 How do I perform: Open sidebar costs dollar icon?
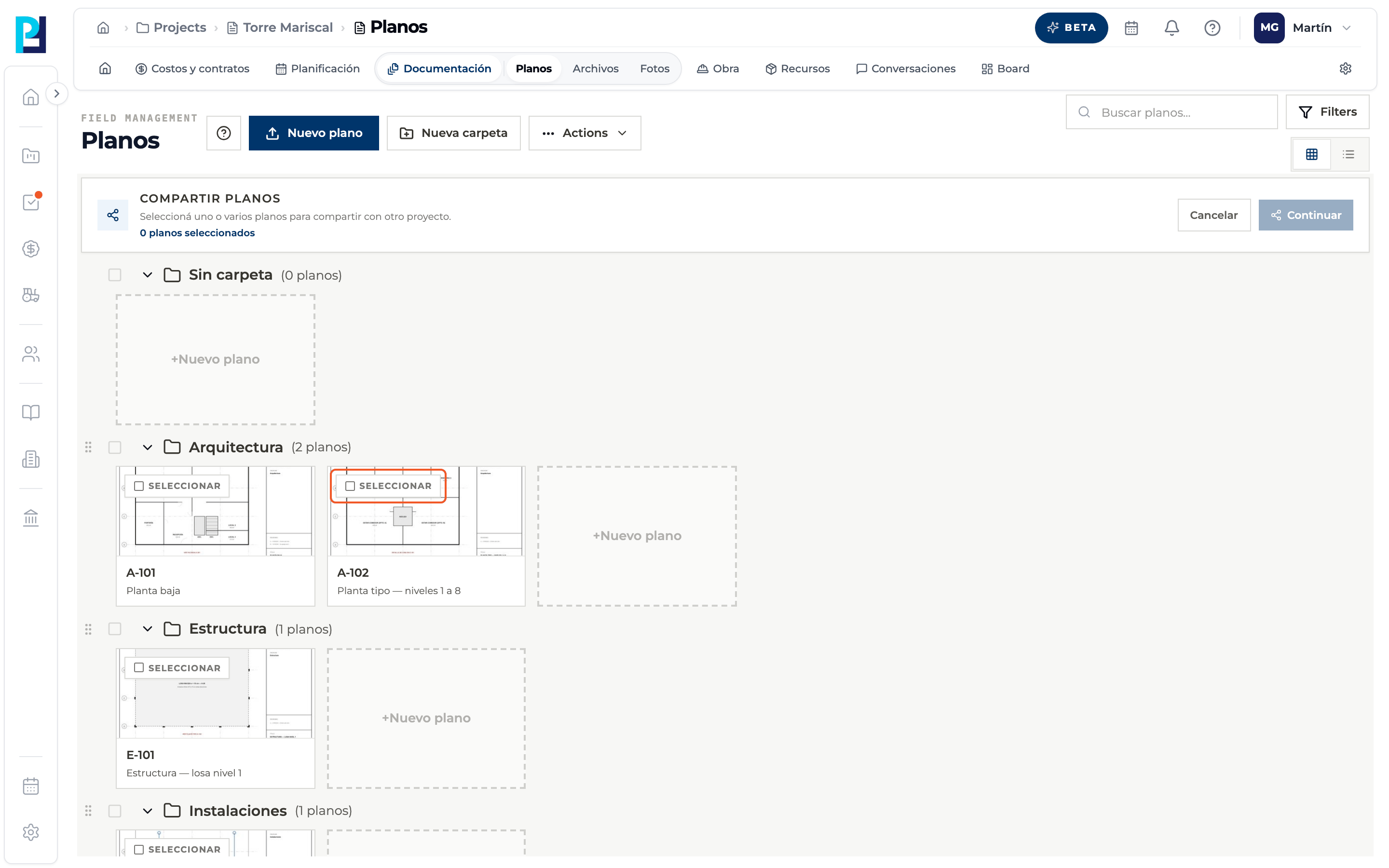[x=31, y=248]
